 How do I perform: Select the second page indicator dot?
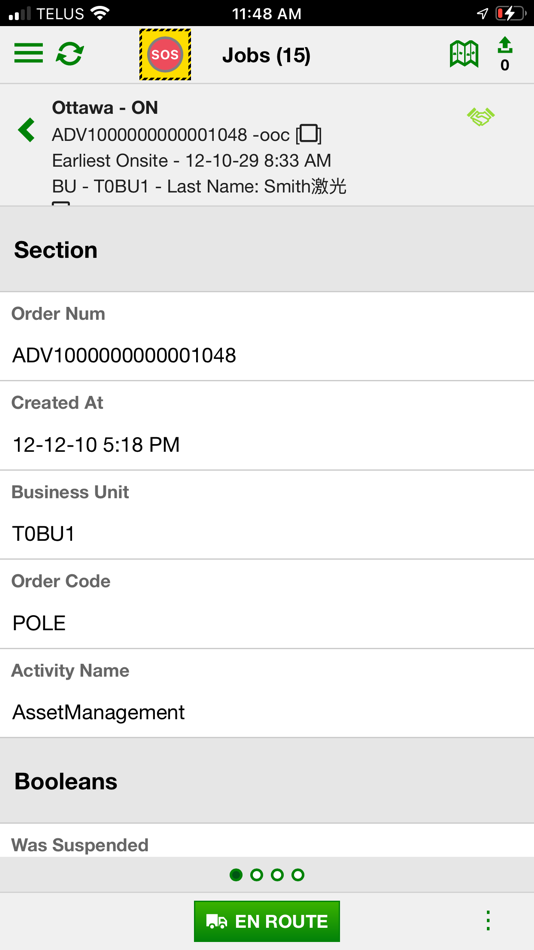click(x=256, y=874)
